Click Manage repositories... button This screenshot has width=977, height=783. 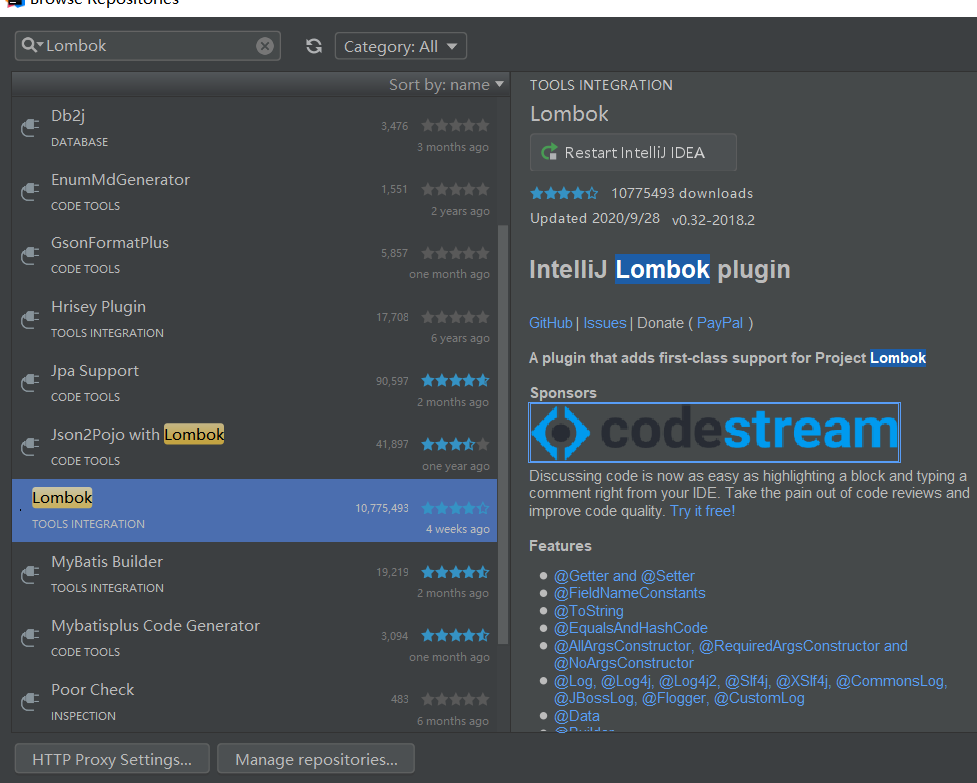(x=316, y=759)
